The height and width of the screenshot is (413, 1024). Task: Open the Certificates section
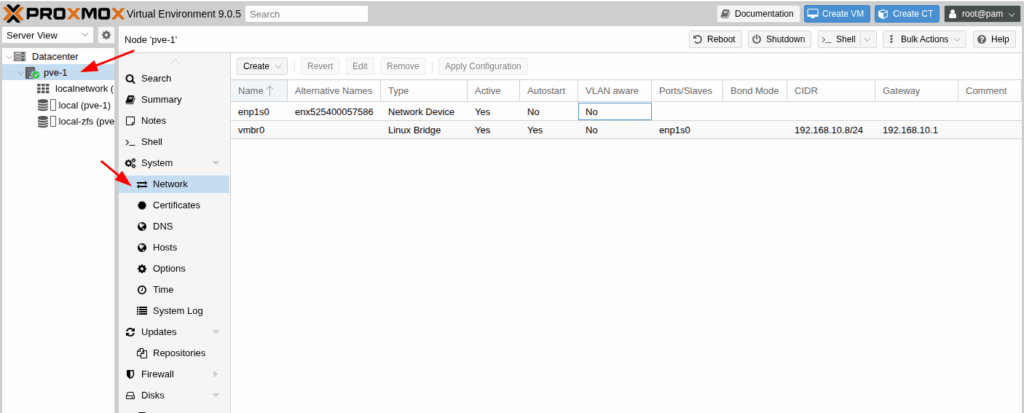pyautogui.click(x=174, y=205)
